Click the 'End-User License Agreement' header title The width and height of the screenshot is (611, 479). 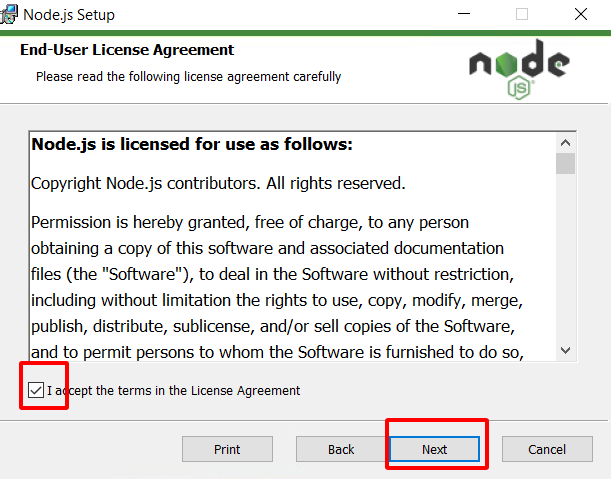[x=127, y=50]
